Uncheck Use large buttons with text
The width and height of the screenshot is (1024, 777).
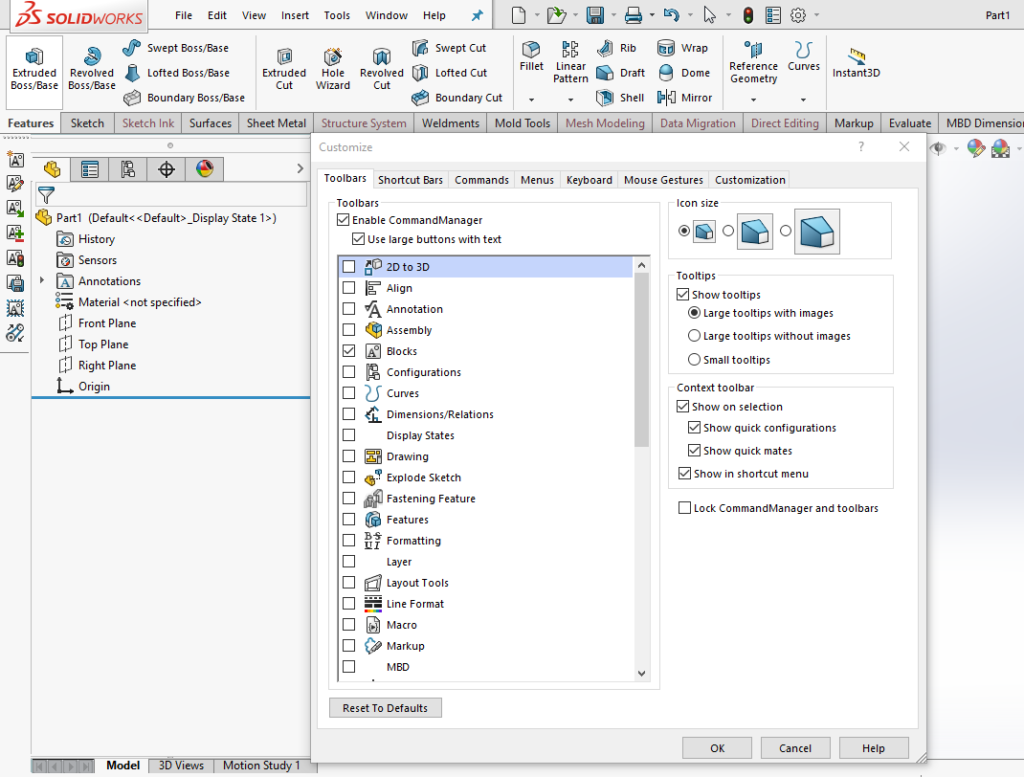[x=358, y=239]
